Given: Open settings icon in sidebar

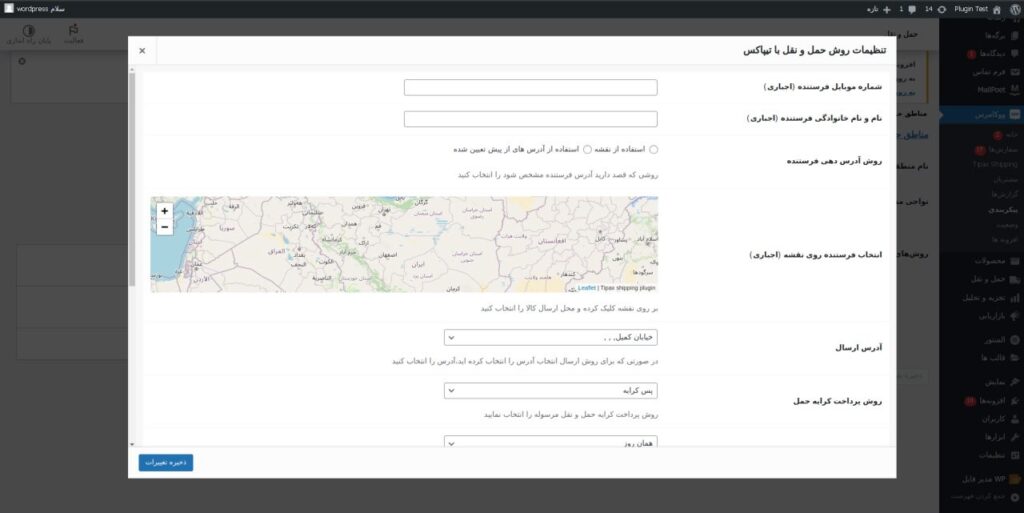Looking at the screenshot, I should [1014, 456].
